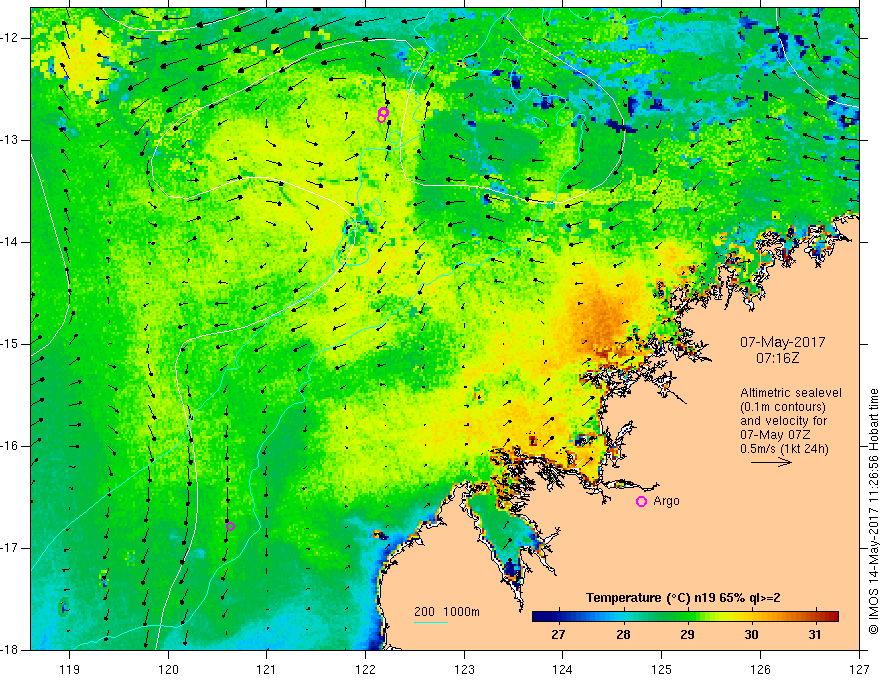The height and width of the screenshot is (680, 880).
Task: Click the longitude axis label "121"
Action: [x=267, y=669]
